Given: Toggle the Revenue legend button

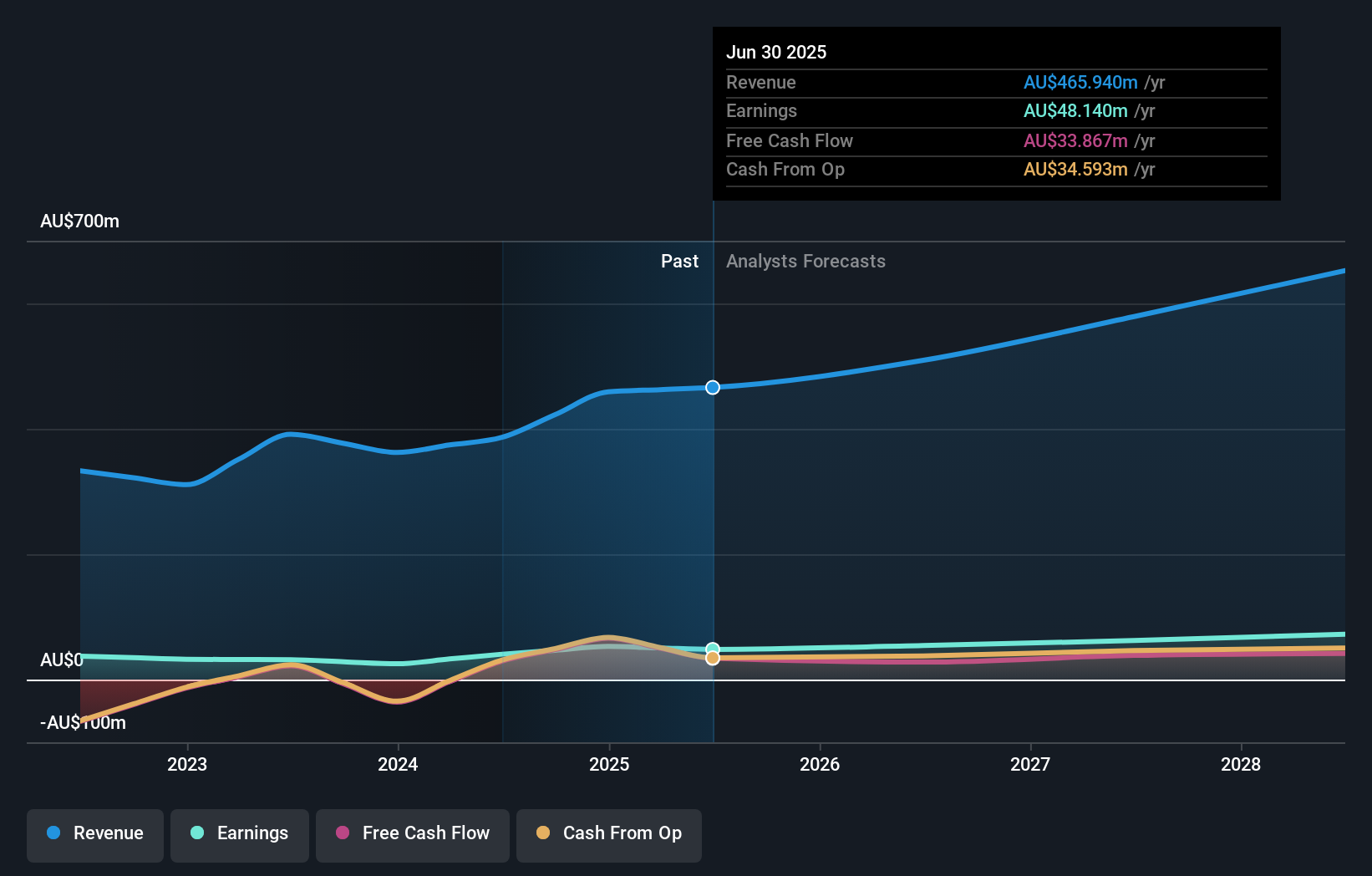Looking at the screenshot, I should [95, 835].
